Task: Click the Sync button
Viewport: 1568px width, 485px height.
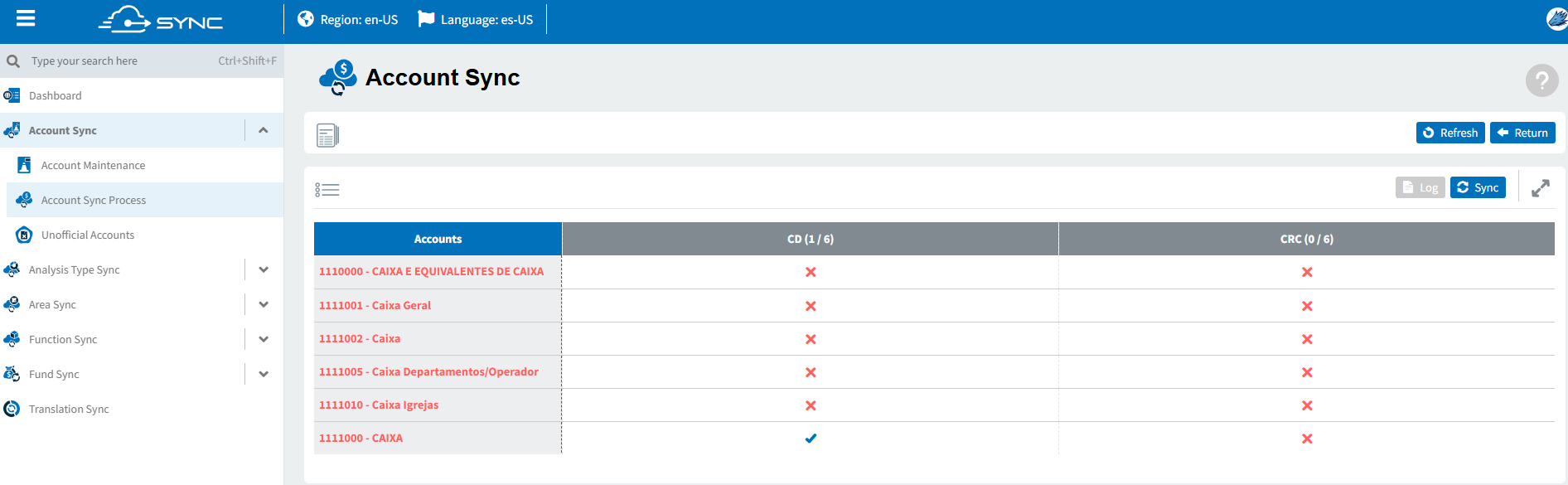Action: coord(1478,187)
